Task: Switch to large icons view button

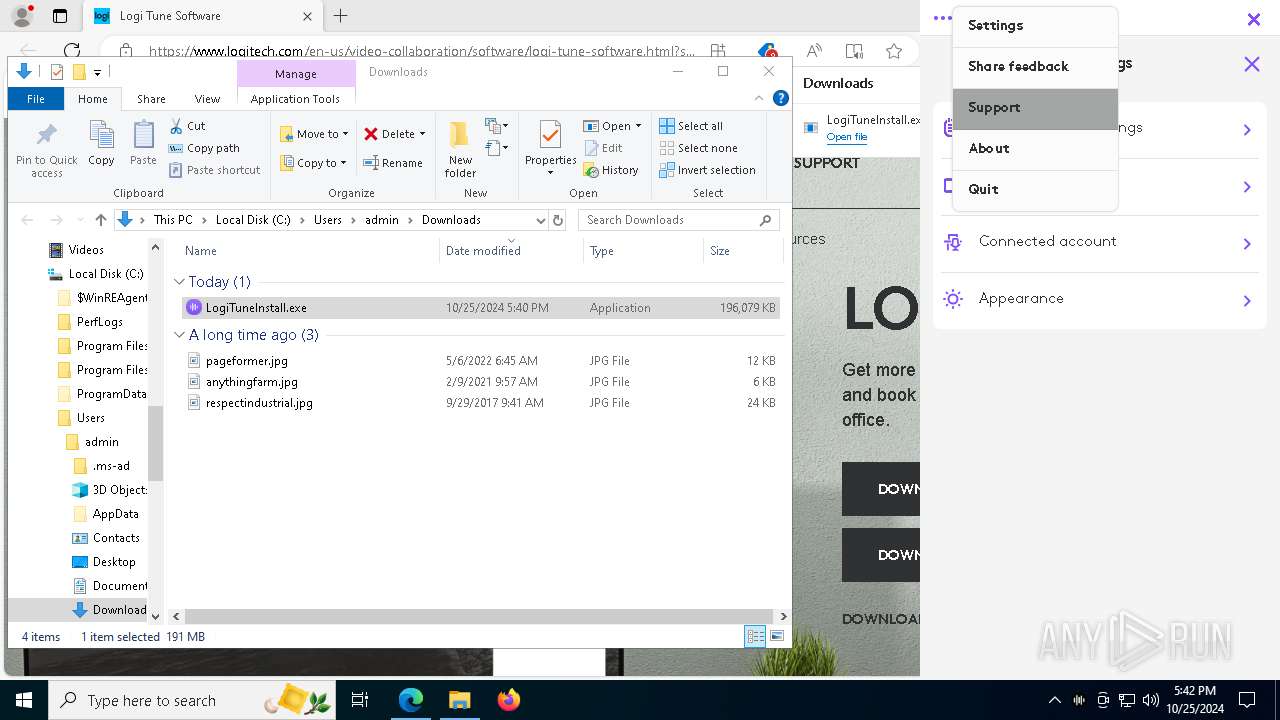Action: (x=776, y=637)
